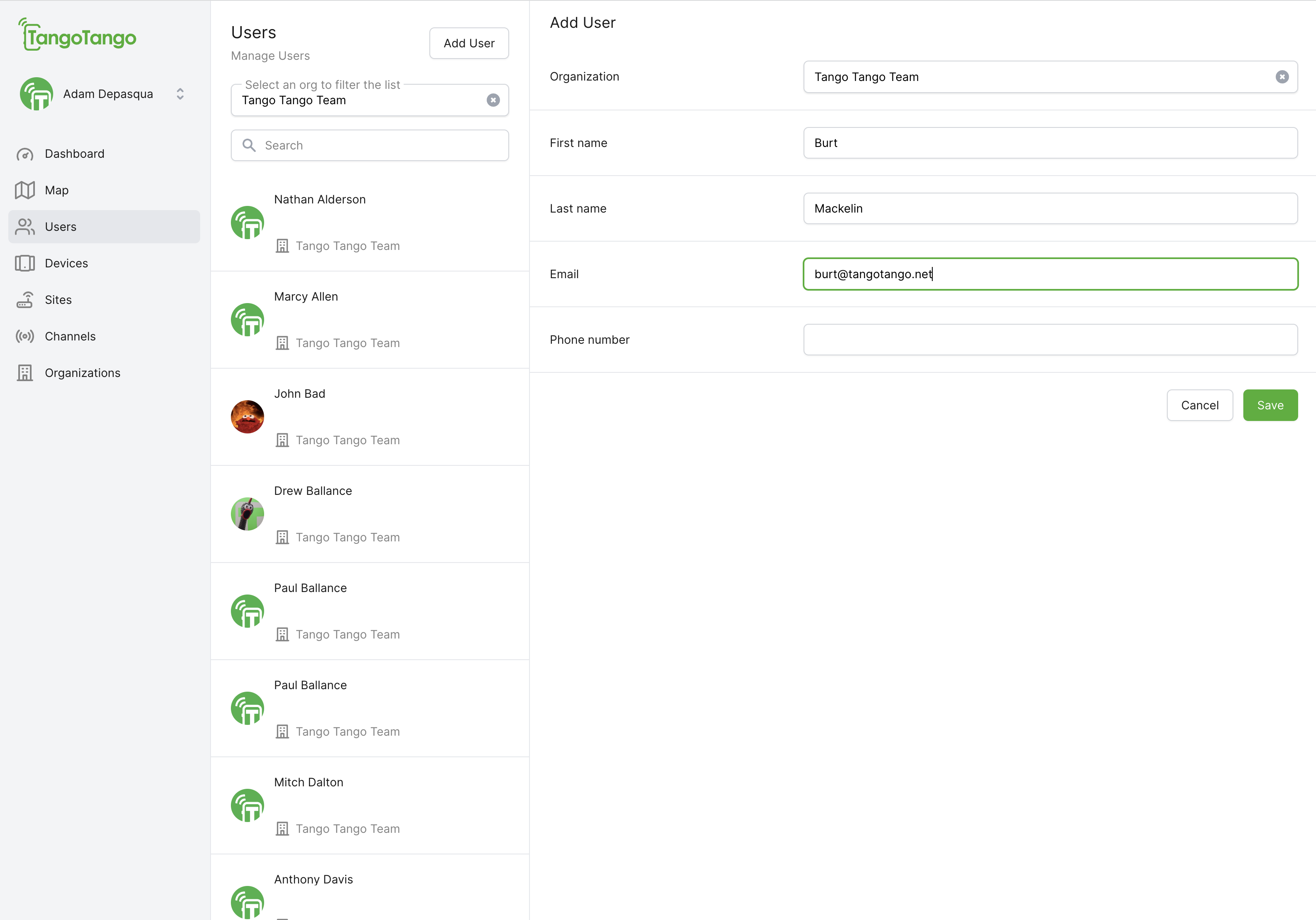Click the search magnifier icon
1316x920 pixels.
tap(249, 145)
